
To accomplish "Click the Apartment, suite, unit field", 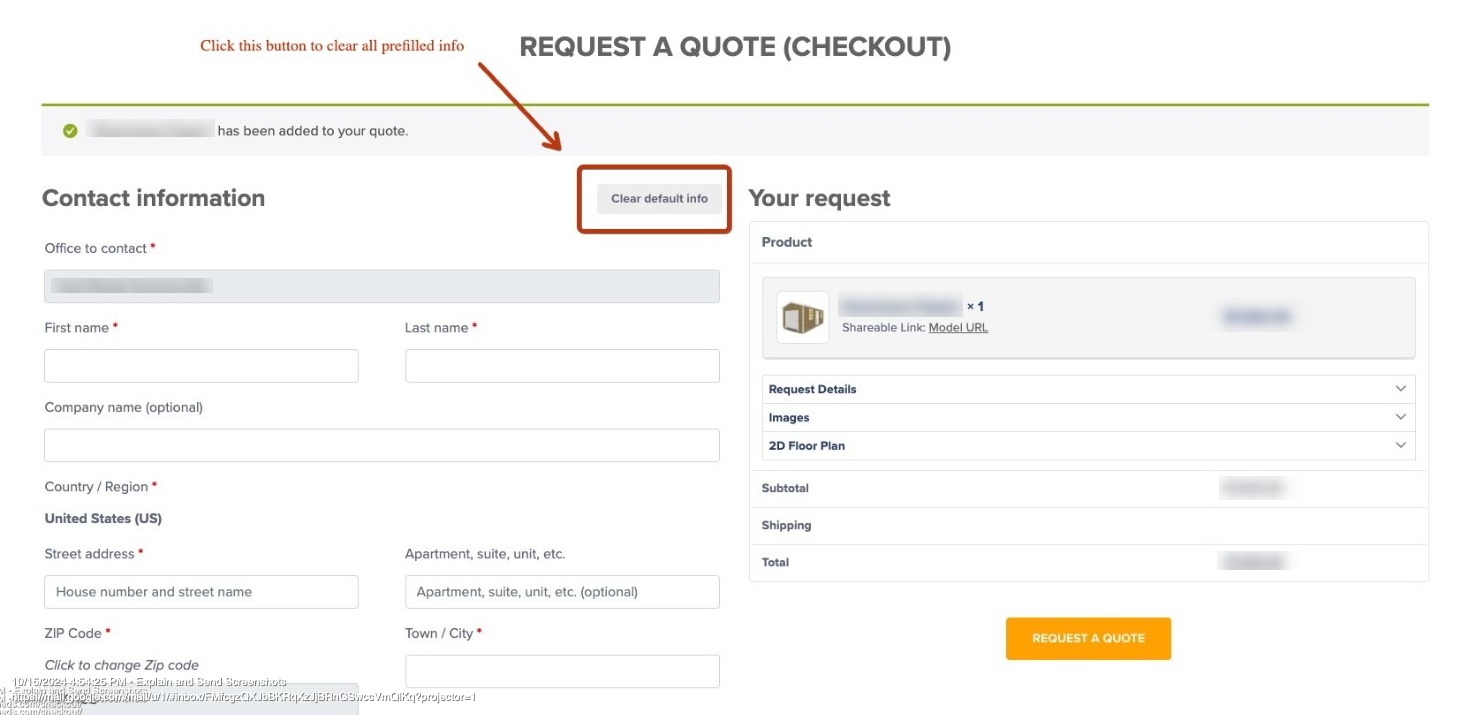I will [x=562, y=592].
